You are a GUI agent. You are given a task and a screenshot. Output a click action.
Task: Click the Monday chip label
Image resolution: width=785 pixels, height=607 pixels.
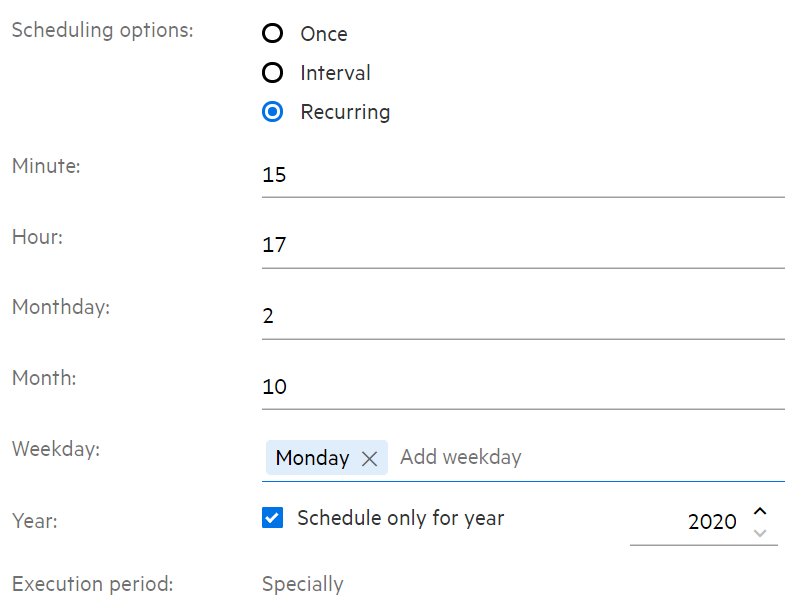point(312,458)
